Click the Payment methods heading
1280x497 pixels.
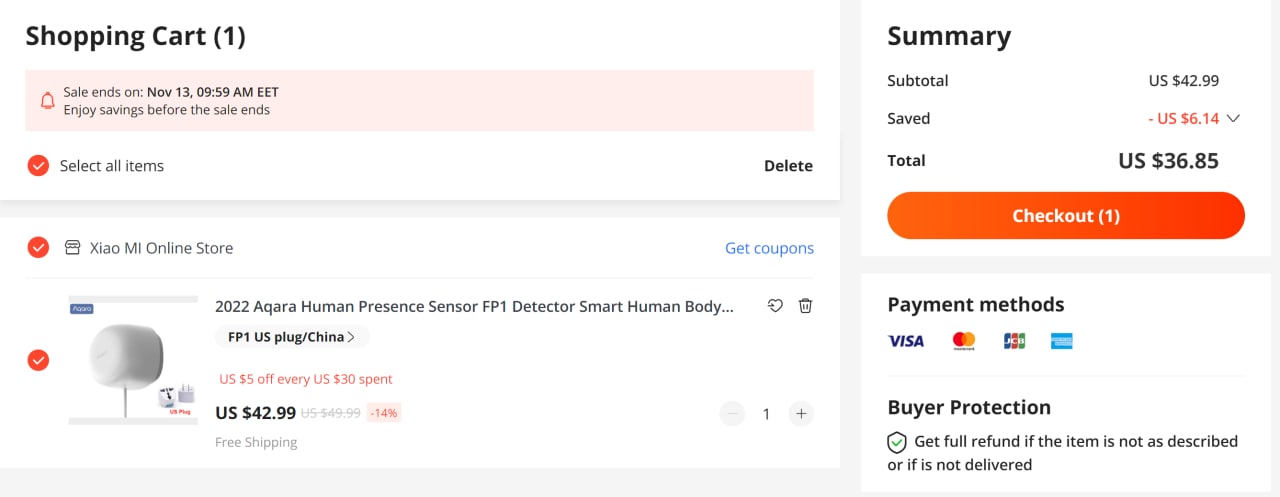[976, 304]
